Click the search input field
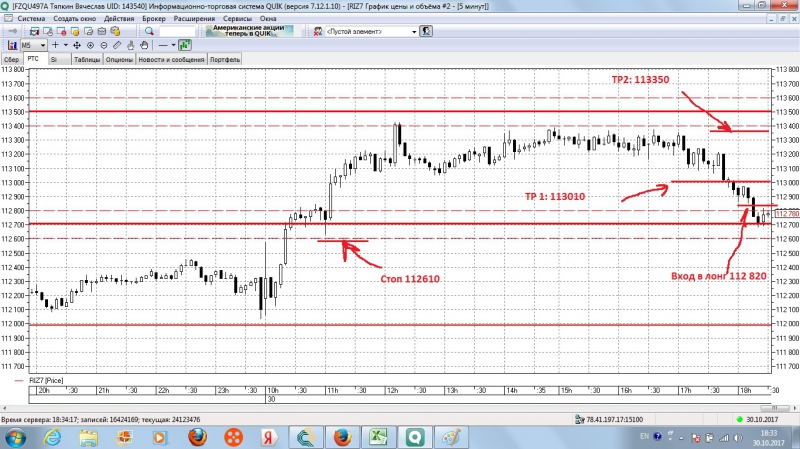 point(178,32)
